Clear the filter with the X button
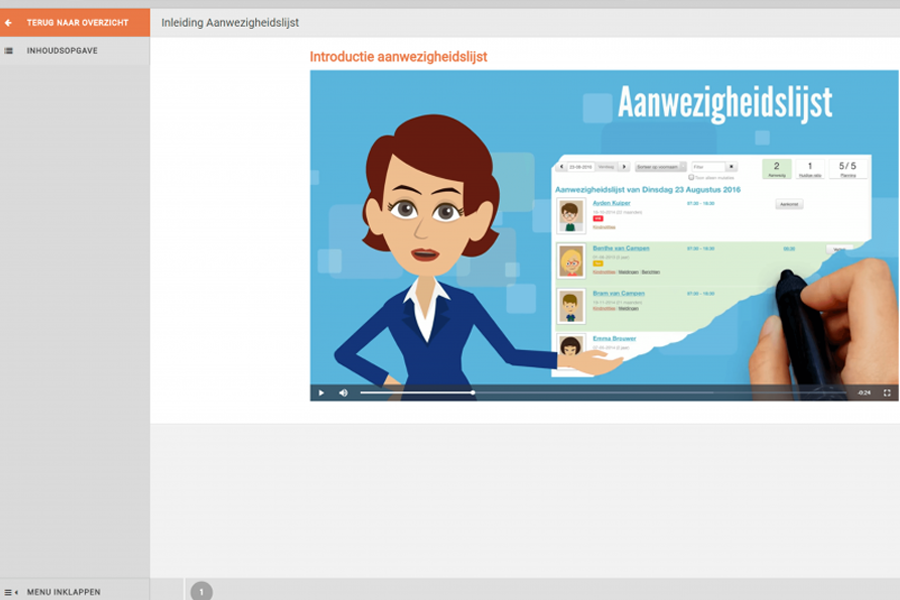The width and height of the screenshot is (900, 600). coord(731,167)
